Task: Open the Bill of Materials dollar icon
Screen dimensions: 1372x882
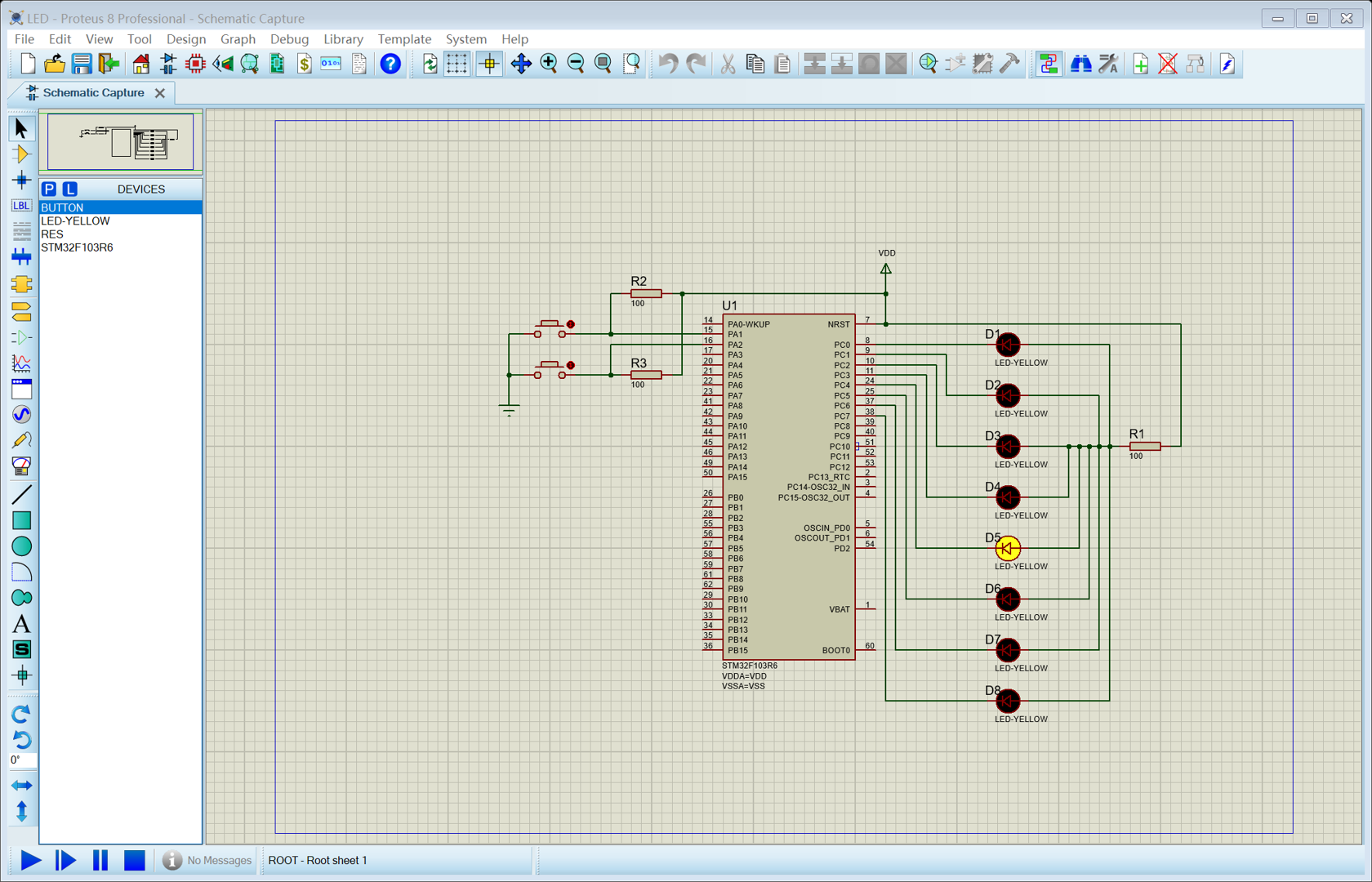Action: click(304, 64)
